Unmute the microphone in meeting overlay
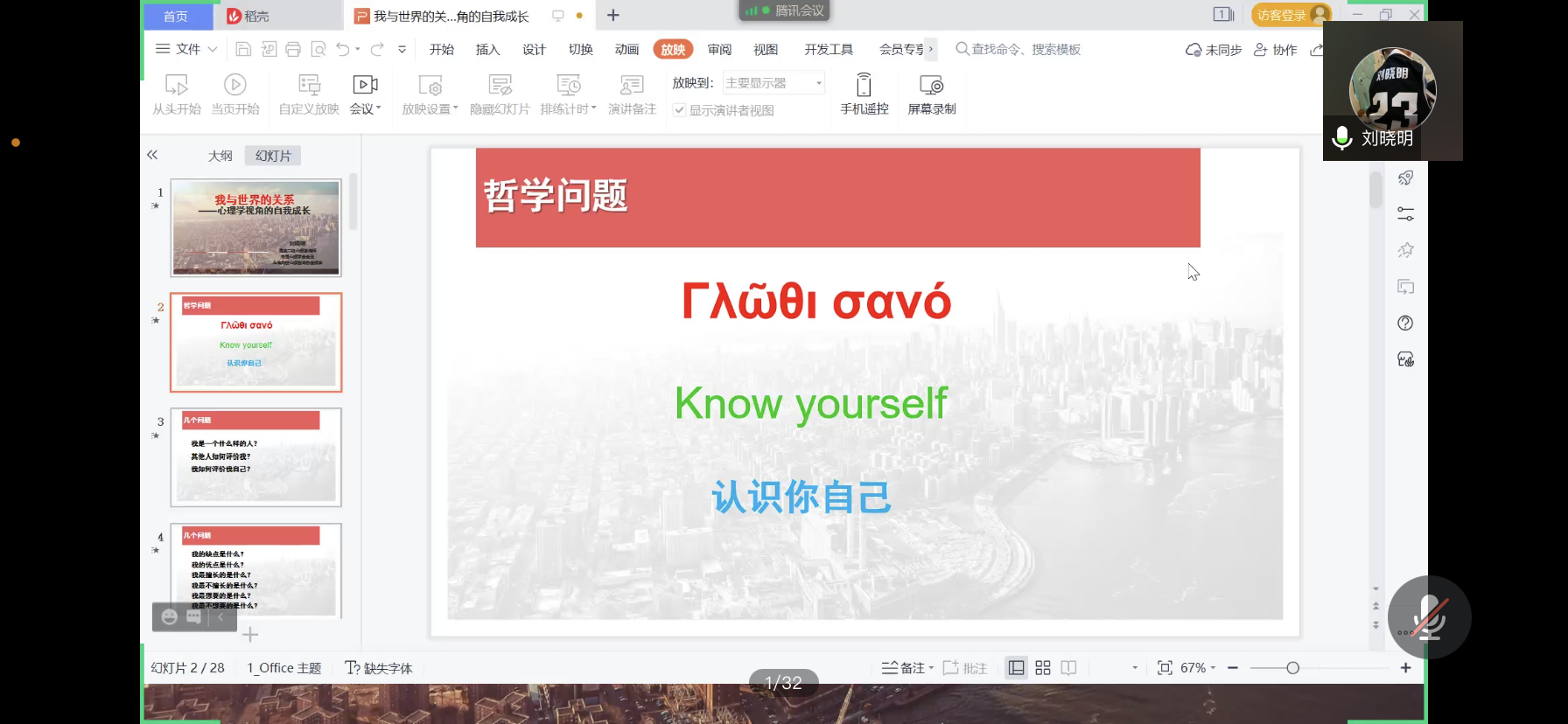Image resolution: width=1568 pixels, height=724 pixels. pyautogui.click(x=1429, y=617)
